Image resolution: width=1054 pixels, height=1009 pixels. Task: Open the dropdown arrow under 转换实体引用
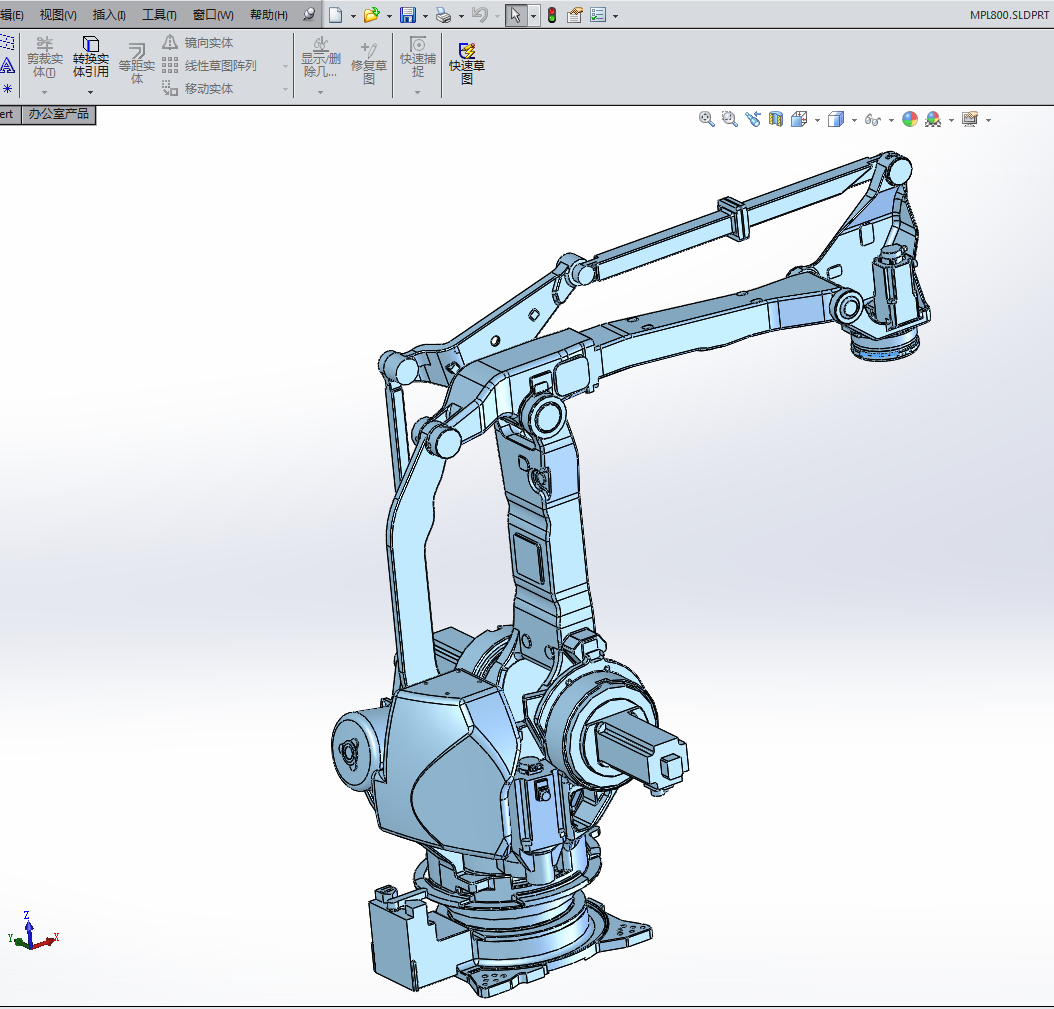90,92
